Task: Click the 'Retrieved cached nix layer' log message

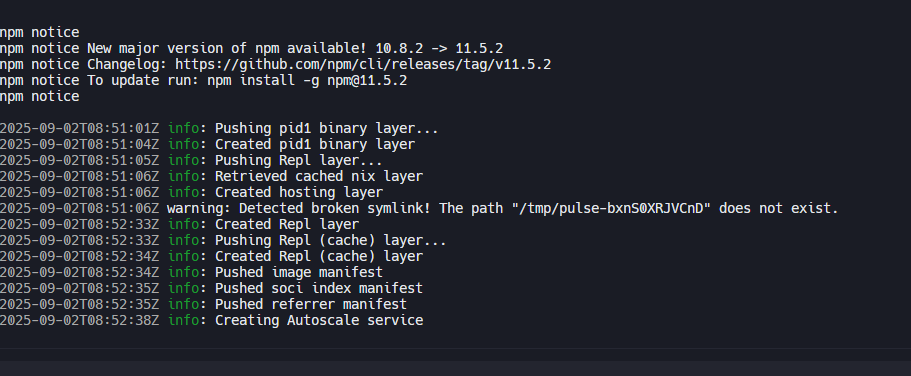Action: pos(319,176)
